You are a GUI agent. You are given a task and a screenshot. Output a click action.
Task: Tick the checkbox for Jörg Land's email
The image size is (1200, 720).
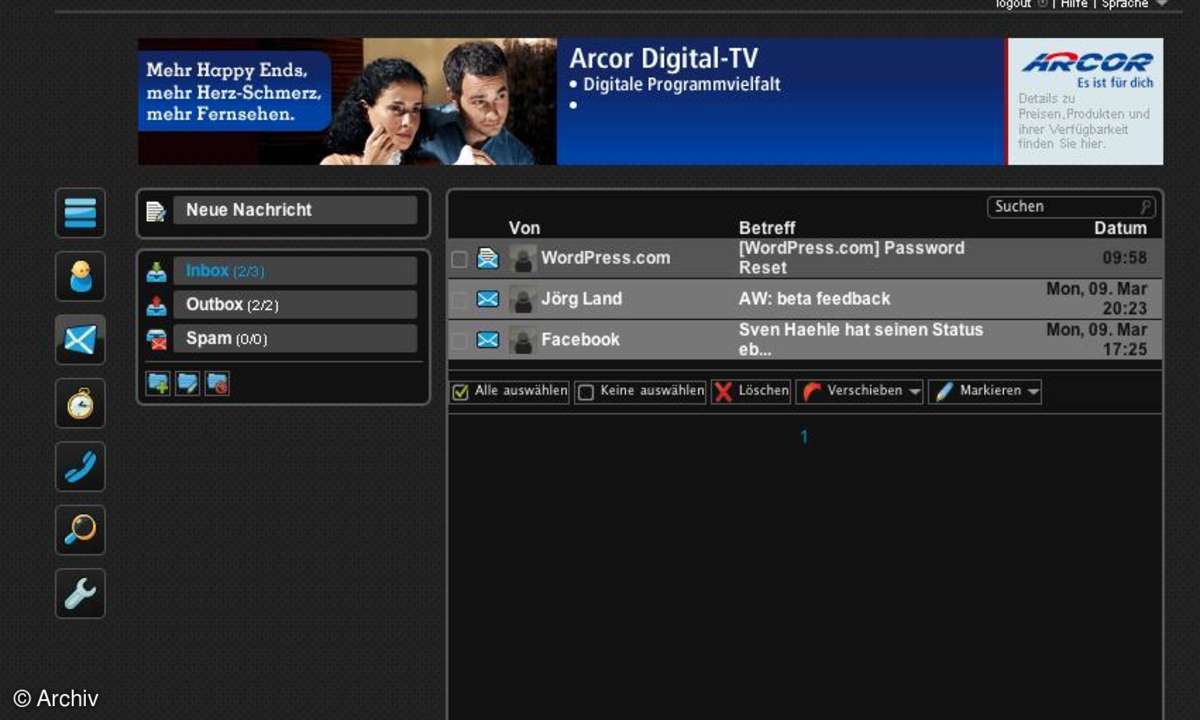coord(459,300)
